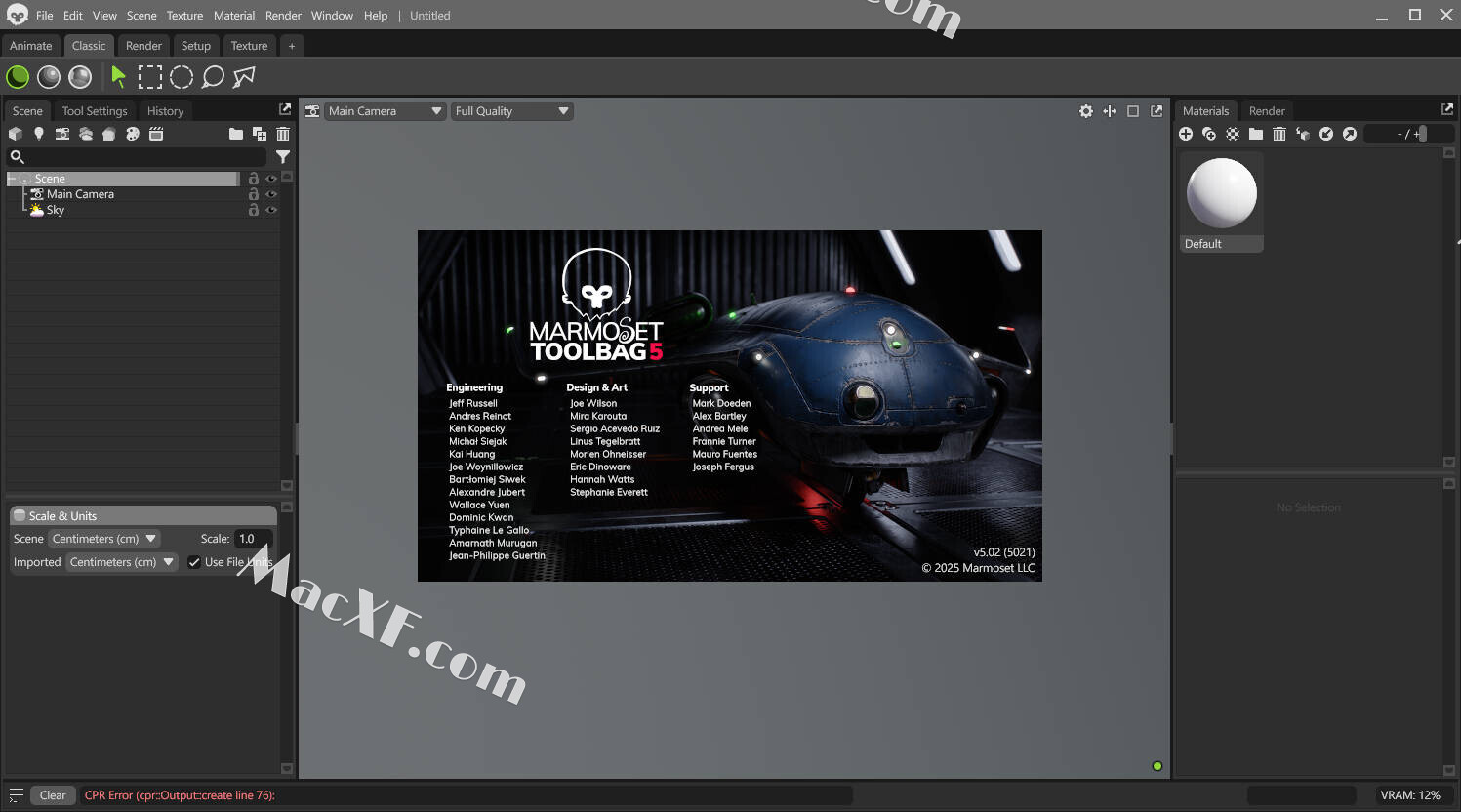The height and width of the screenshot is (812, 1461).
Task: Delete selected scene object trash icon
Action: (283, 134)
